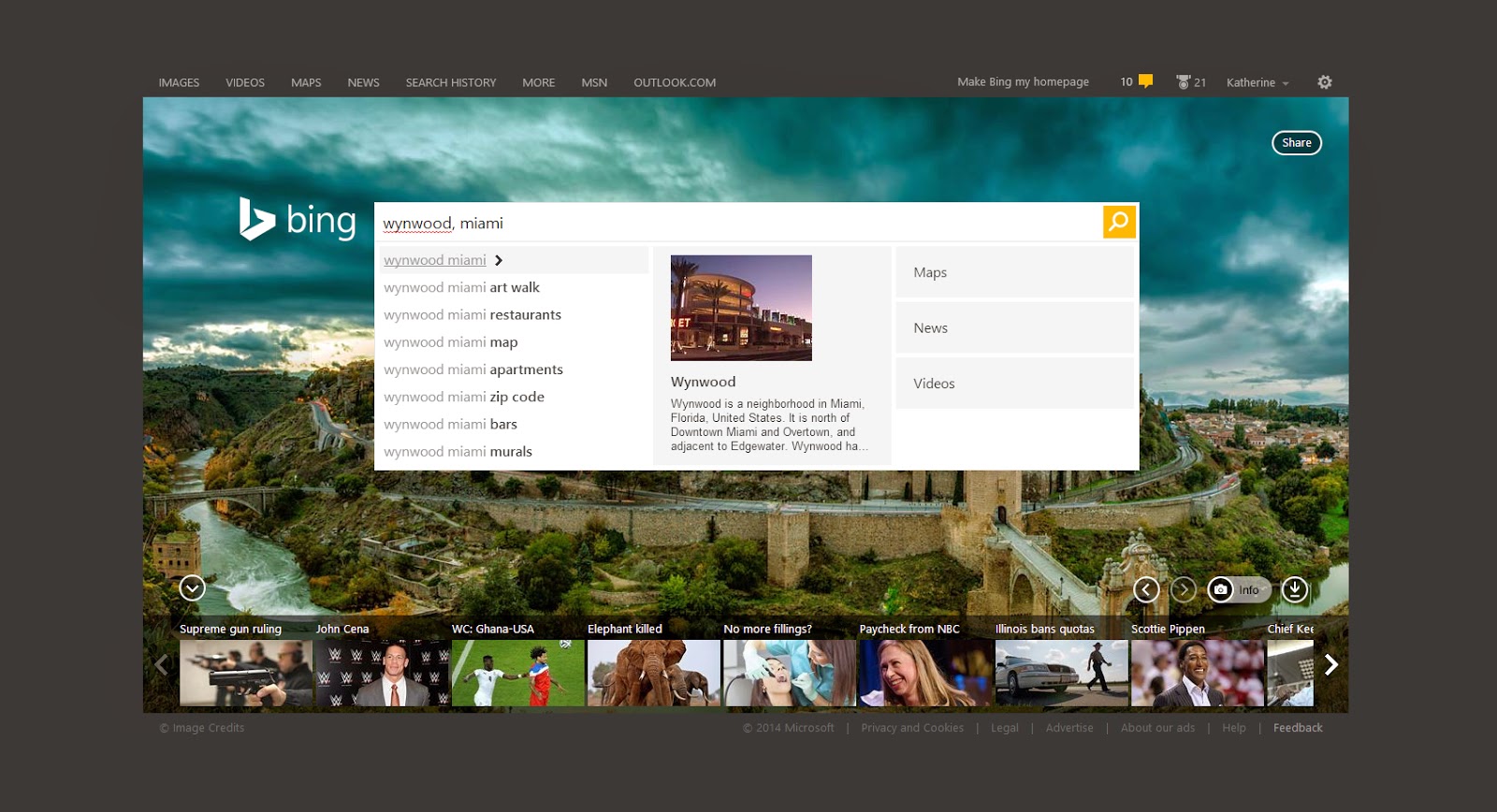Open the Videos tab in top bar
The image size is (1497, 812).
click(245, 82)
